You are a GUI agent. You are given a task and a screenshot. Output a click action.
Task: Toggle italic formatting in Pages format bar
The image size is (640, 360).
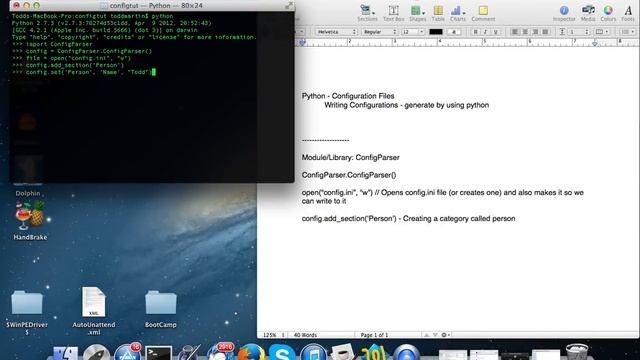pyautogui.click(x=485, y=32)
